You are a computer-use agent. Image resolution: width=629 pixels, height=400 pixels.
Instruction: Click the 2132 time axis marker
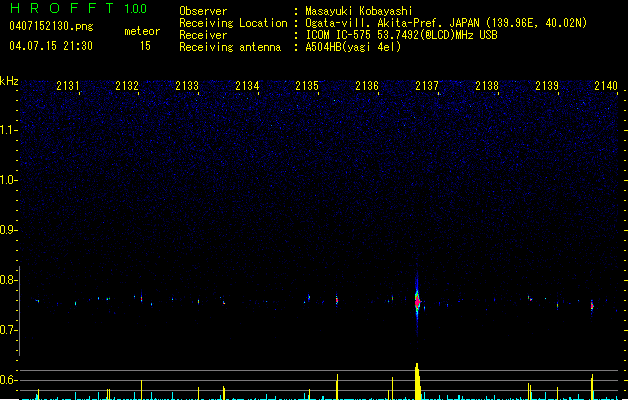(x=127, y=86)
